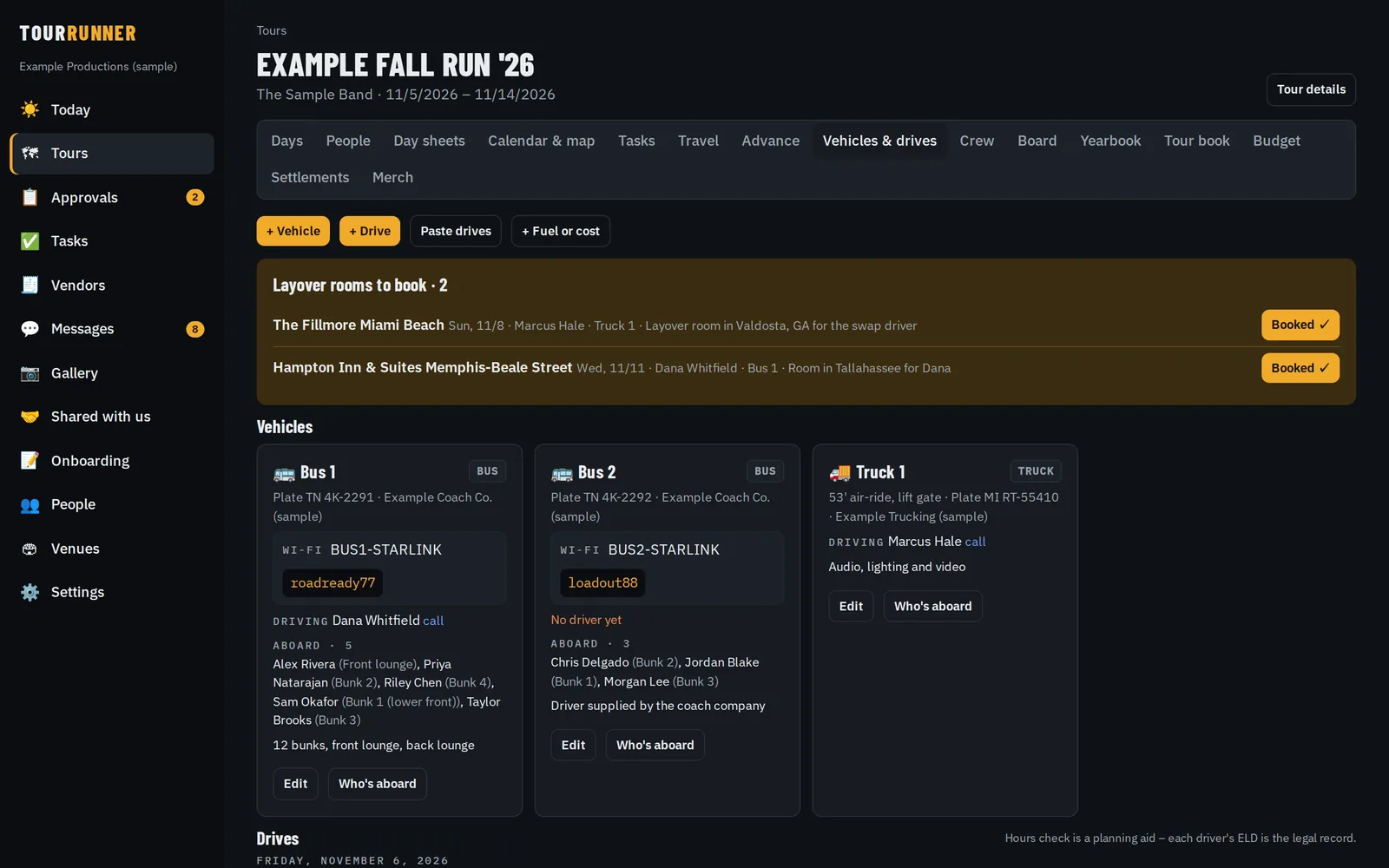Go to the Budget tab
The height and width of the screenshot is (868, 1389).
click(1276, 141)
